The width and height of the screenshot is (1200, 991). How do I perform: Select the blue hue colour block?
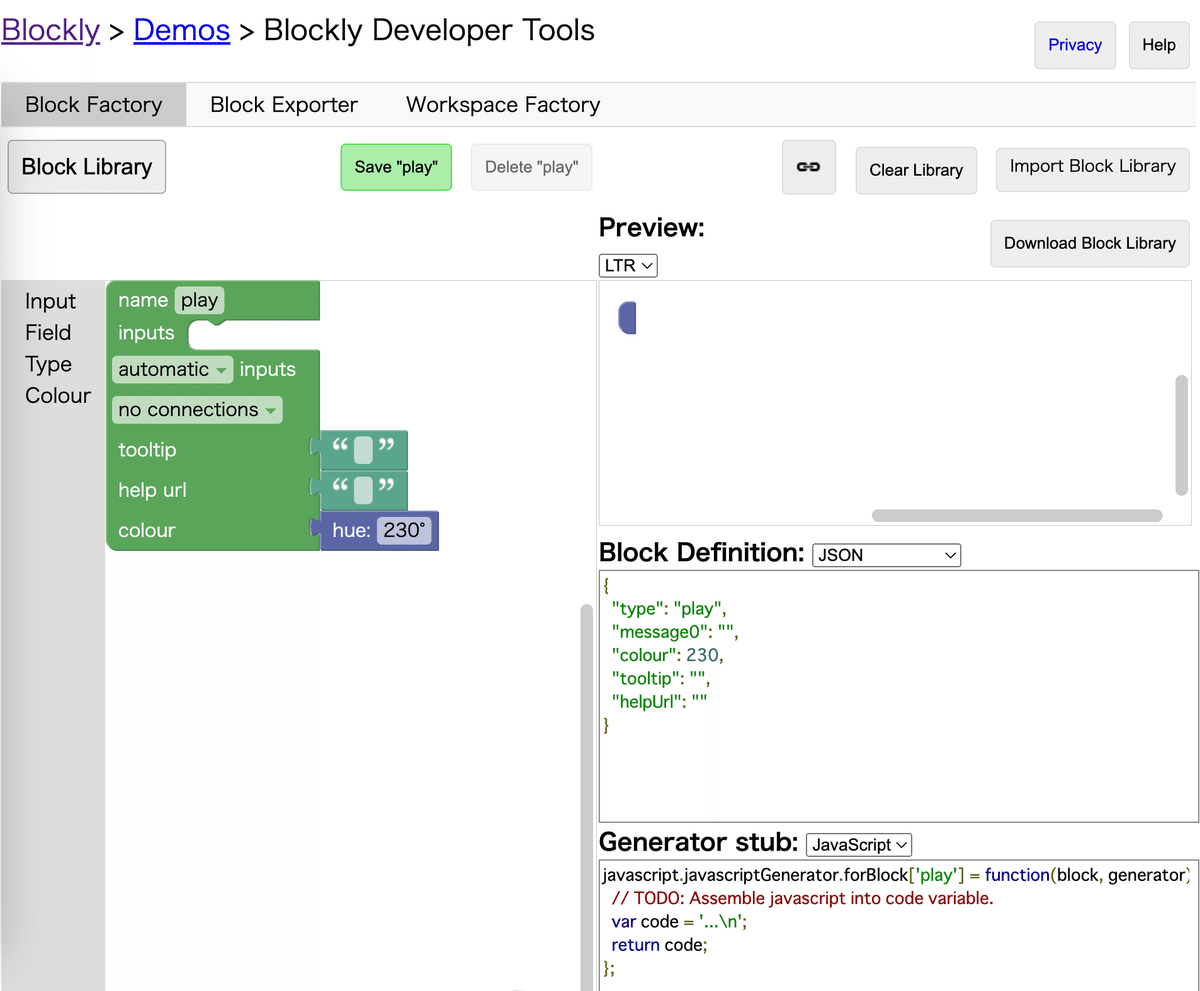[349, 530]
